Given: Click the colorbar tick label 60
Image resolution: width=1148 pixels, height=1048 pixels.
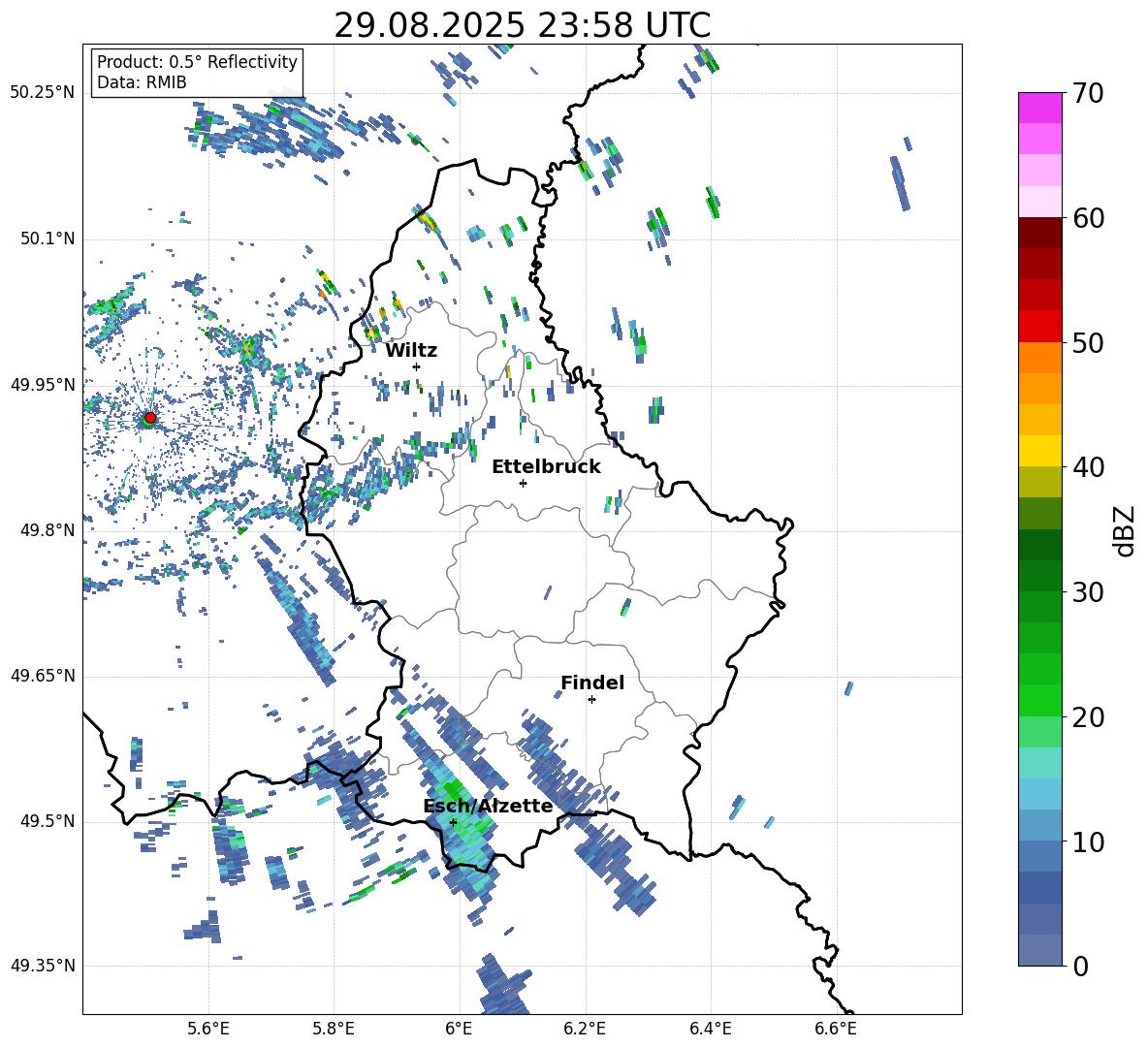Looking at the screenshot, I should tap(1088, 218).
